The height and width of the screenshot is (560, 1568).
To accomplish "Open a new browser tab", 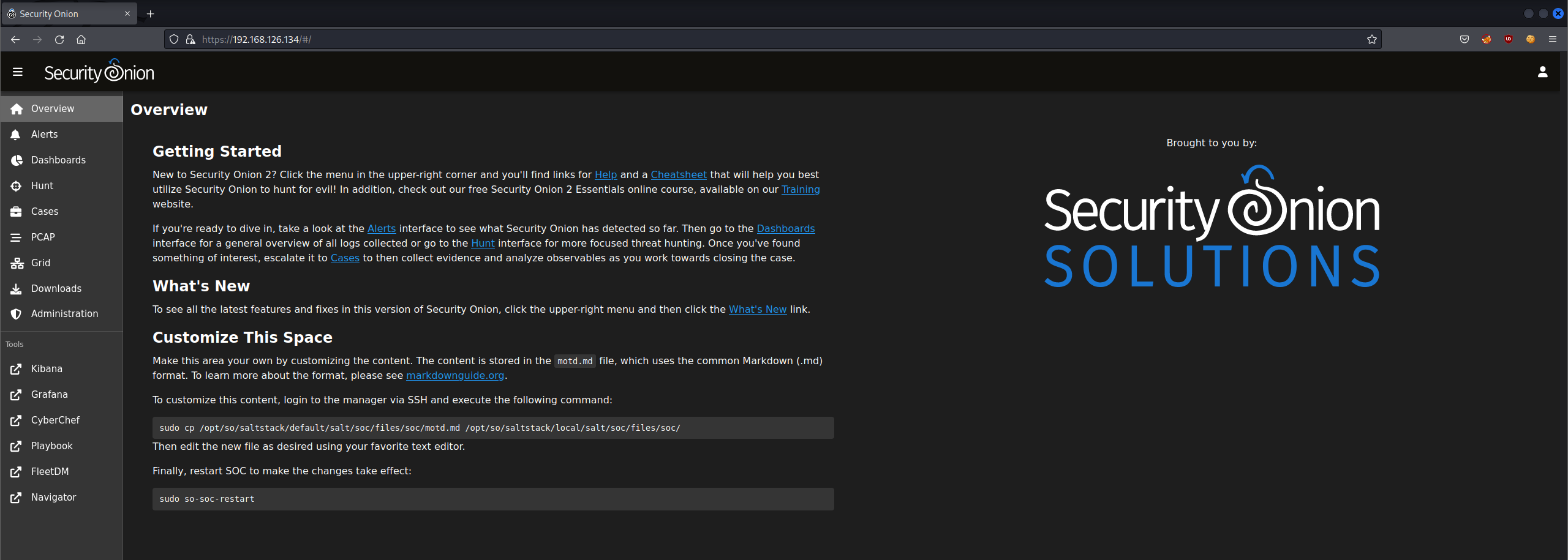I will [151, 13].
